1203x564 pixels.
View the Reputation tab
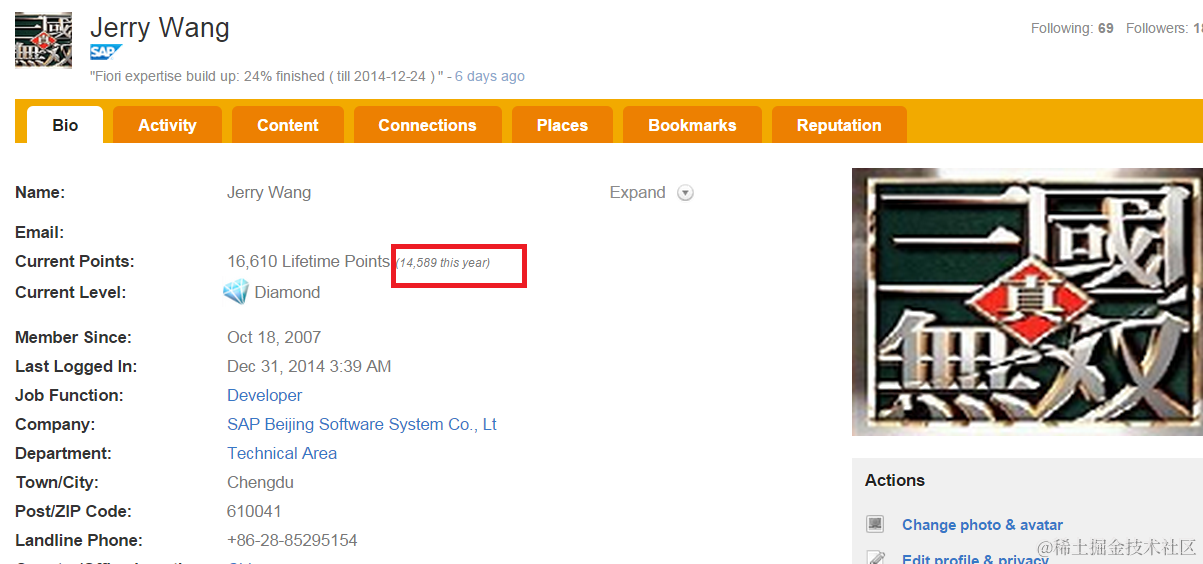pos(839,125)
